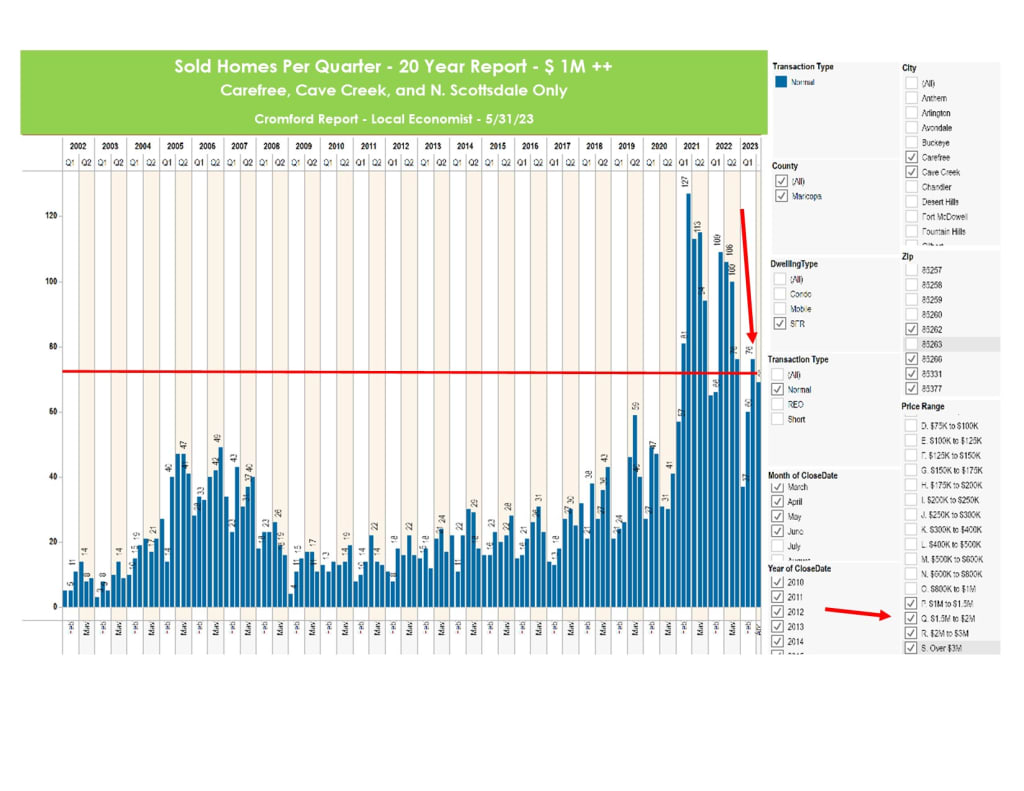Image resolution: width=1024 pixels, height=791 pixels.
Task: Tick the Short transaction type checkbox
Action: click(775, 420)
